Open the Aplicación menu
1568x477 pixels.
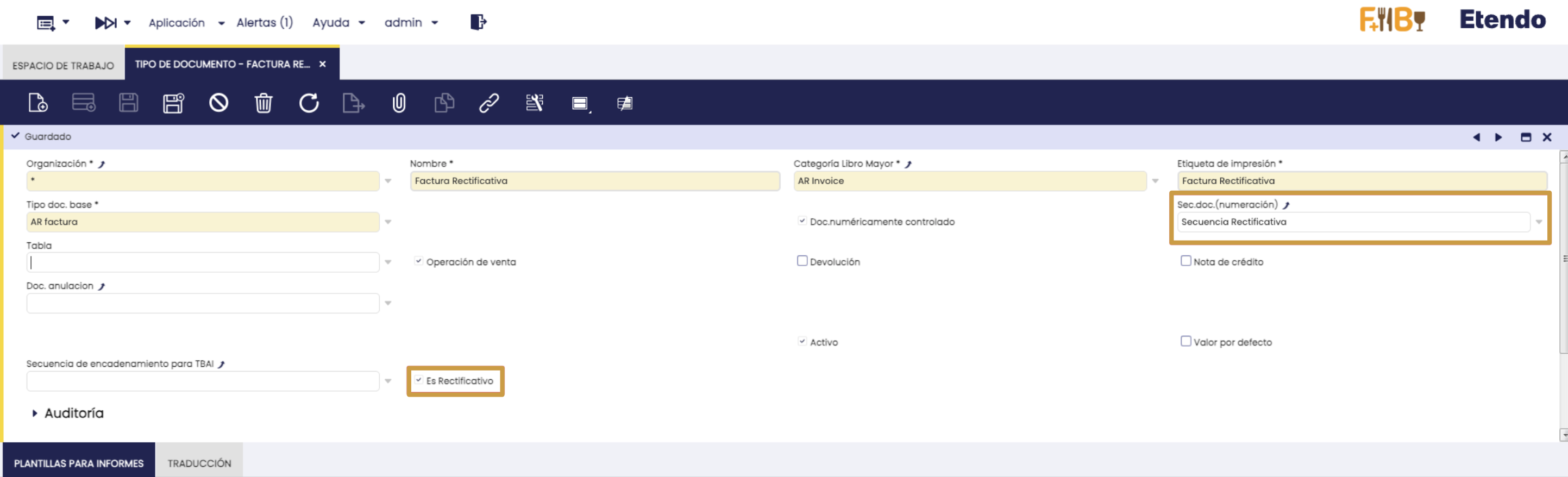[x=186, y=22]
